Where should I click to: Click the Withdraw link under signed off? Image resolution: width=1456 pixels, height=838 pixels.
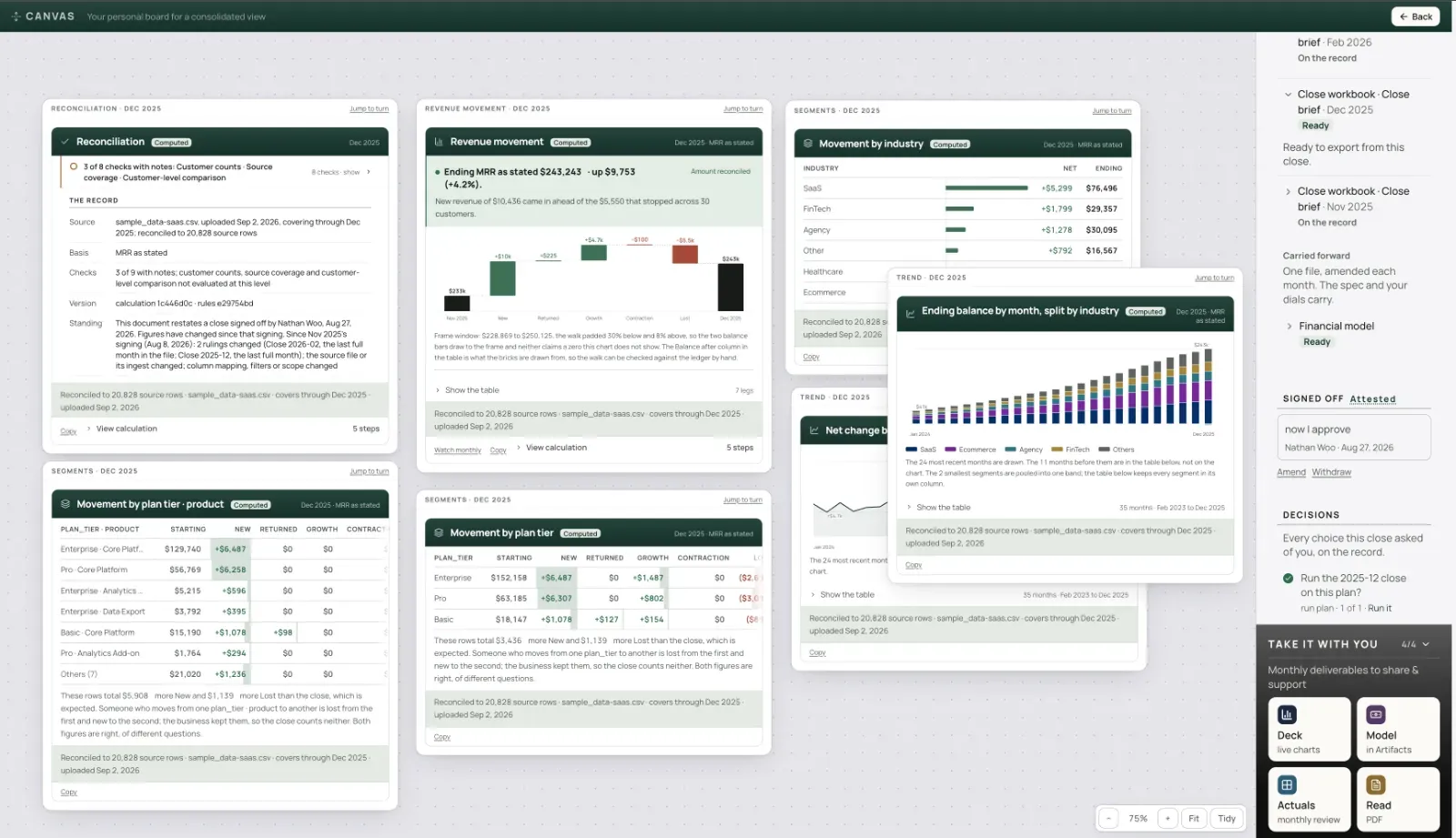pos(1331,472)
